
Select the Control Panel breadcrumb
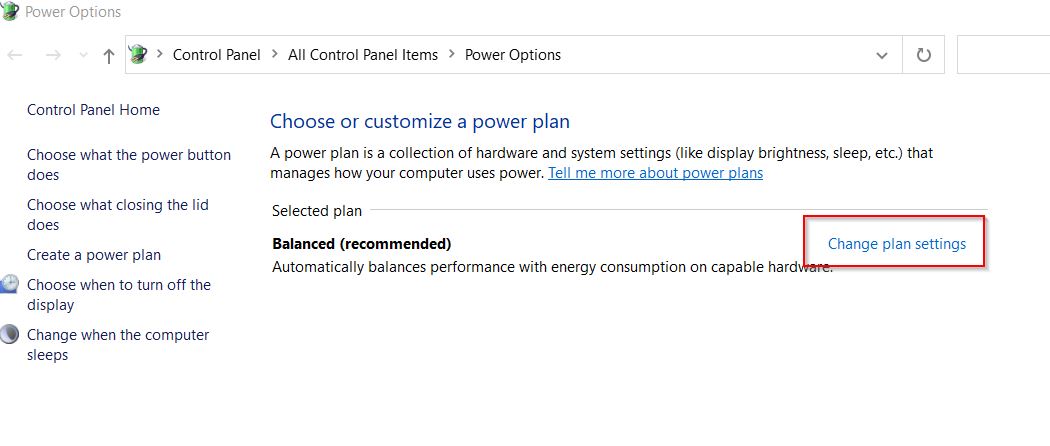click(216, 55)
